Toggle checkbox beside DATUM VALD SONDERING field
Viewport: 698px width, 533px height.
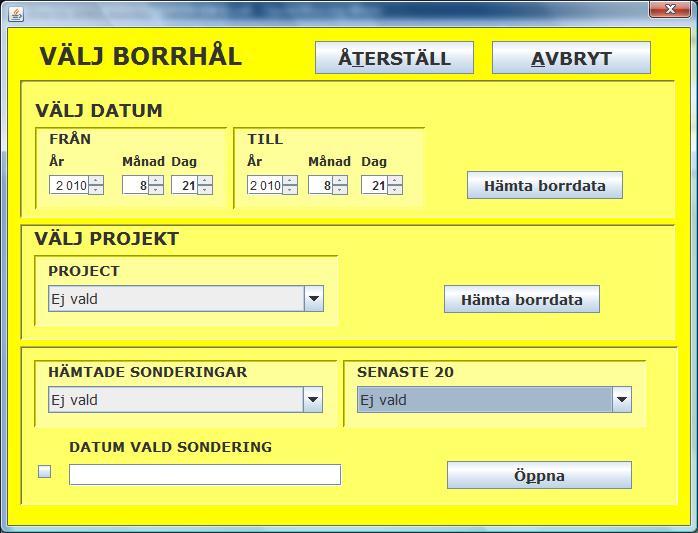pyautogui.click(x=45, y=472)
